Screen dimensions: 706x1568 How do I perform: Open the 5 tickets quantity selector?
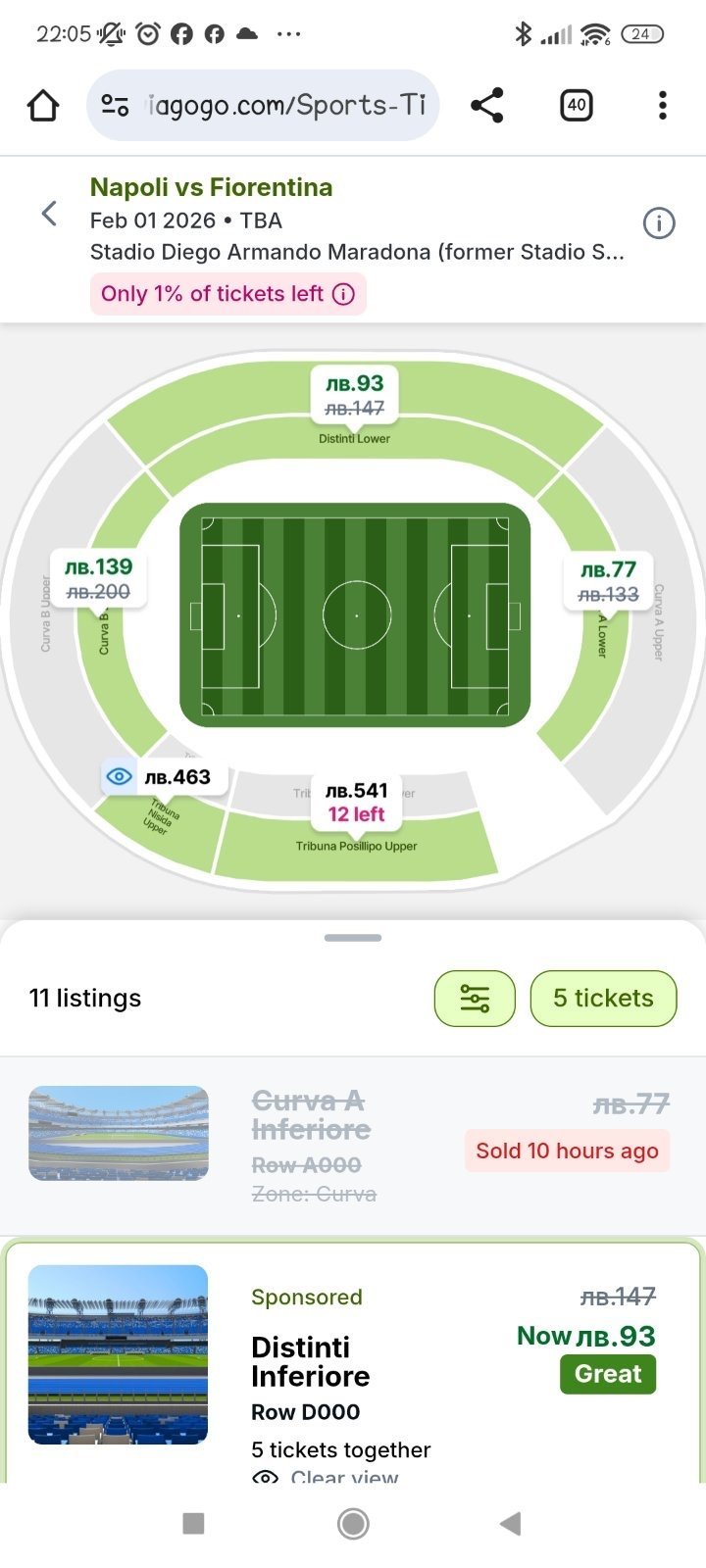[x=603, y=999]
